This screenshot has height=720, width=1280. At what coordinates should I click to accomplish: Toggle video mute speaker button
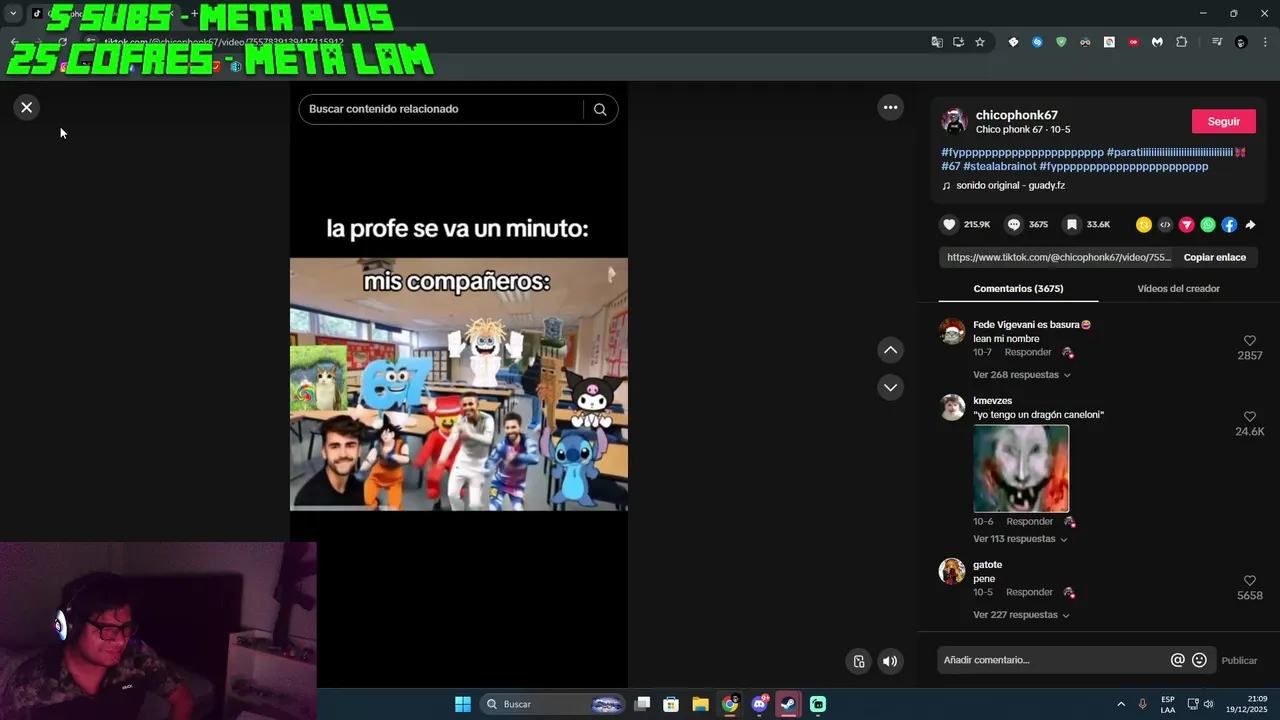tap(889, 661)
